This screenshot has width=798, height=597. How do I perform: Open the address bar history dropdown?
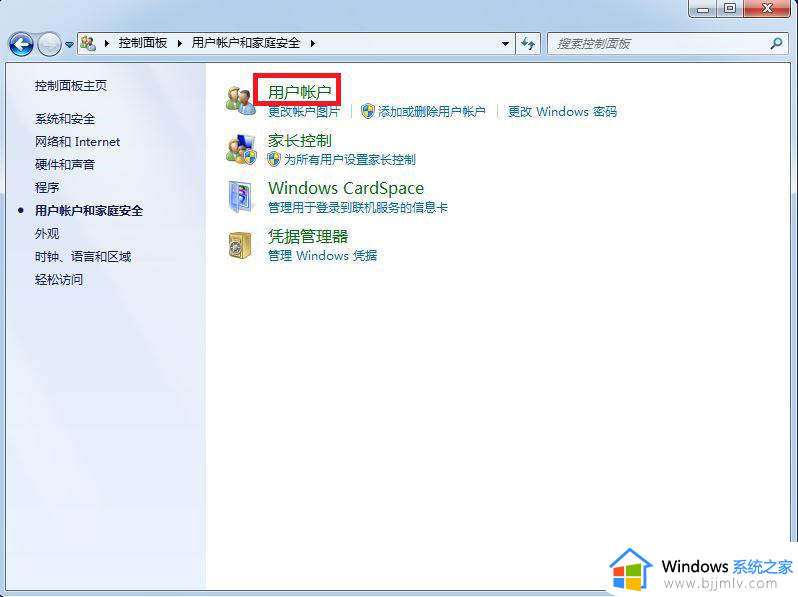[x=505, y=44]
